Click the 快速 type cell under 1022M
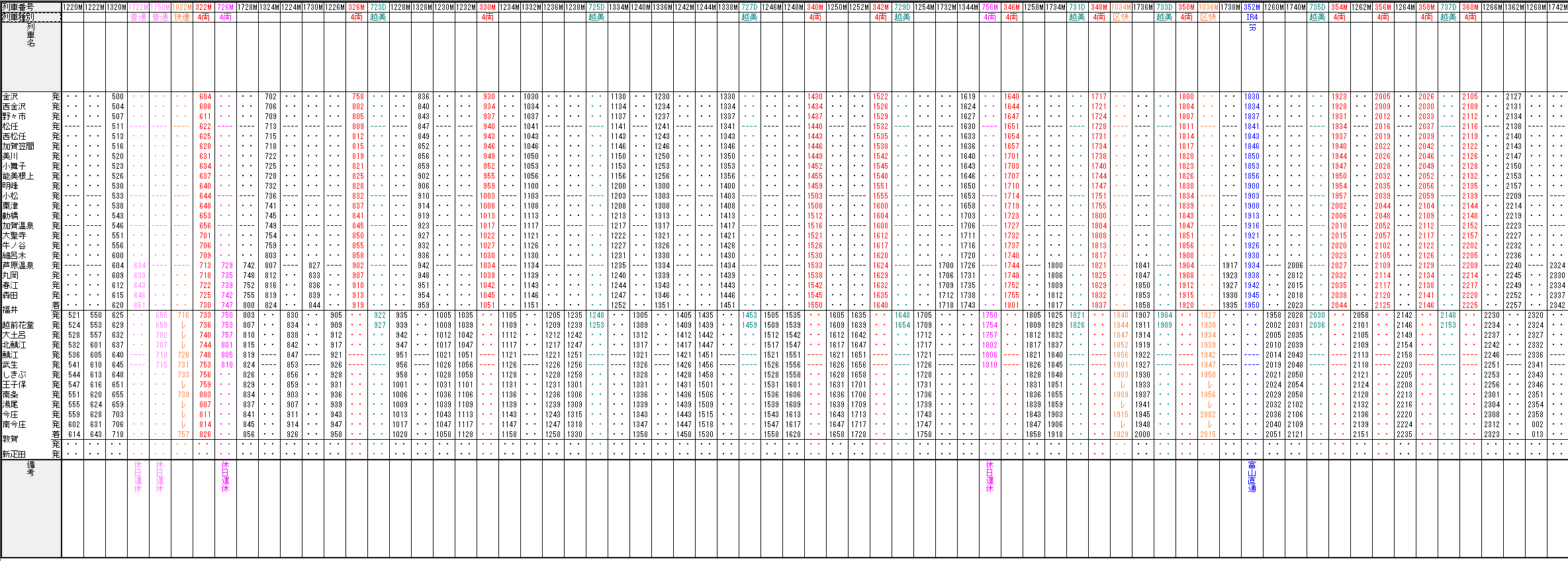The width and height of the screenshot is (1568, 561). (x=182, y=17)
